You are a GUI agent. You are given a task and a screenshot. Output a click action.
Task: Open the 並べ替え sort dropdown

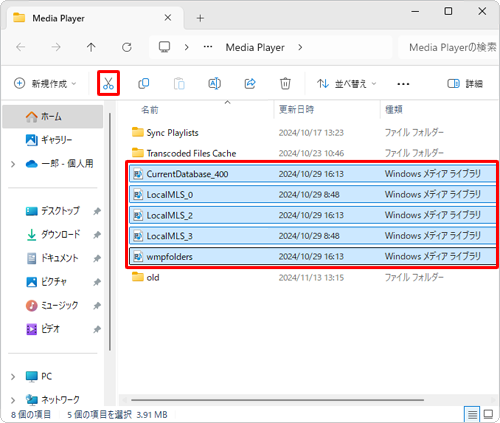pyautogui.click(x=347, y=83)
